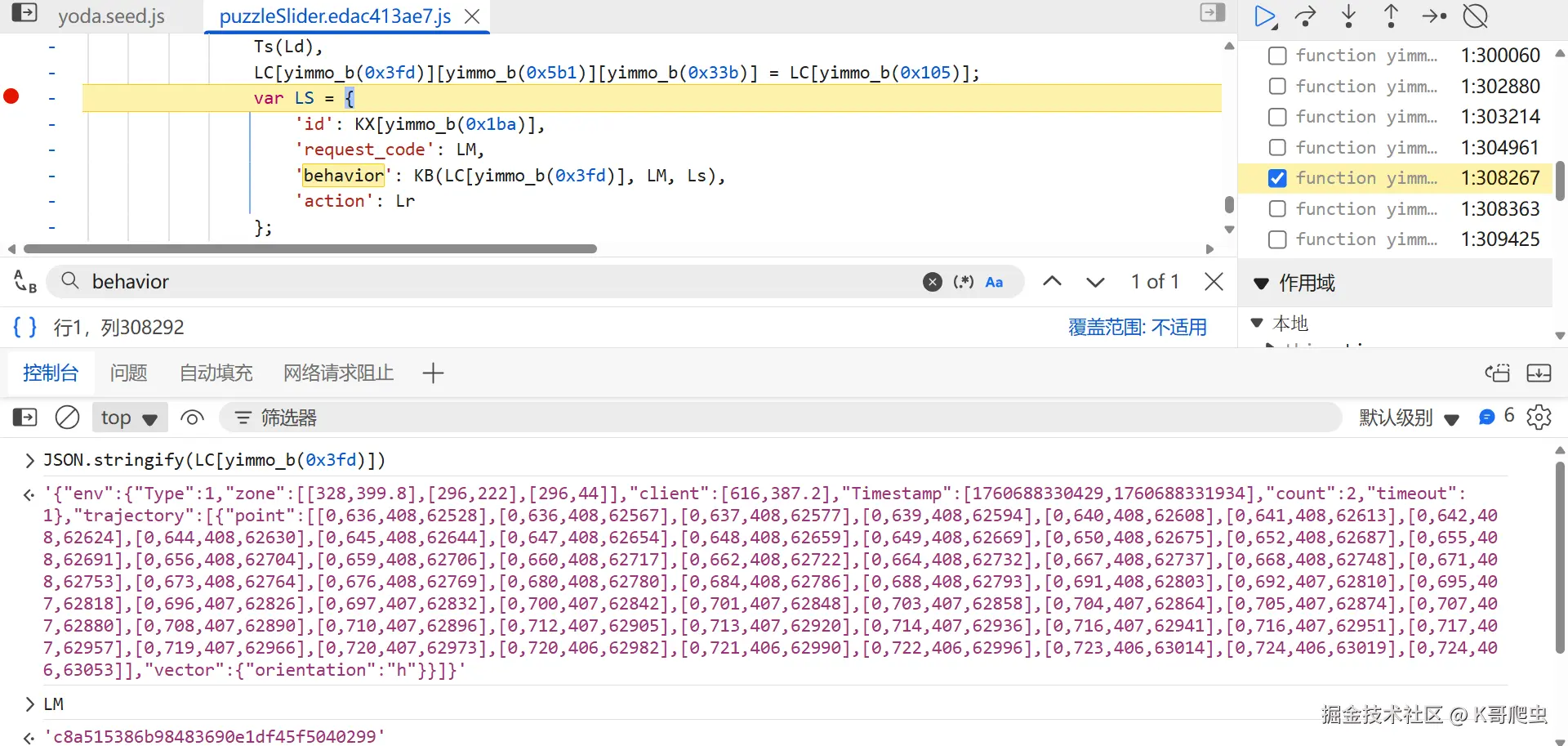The width and height of the screenshot is (1568, 746).
Task: Open the 6 issues message counter
Action: (x=1496, y=417)
